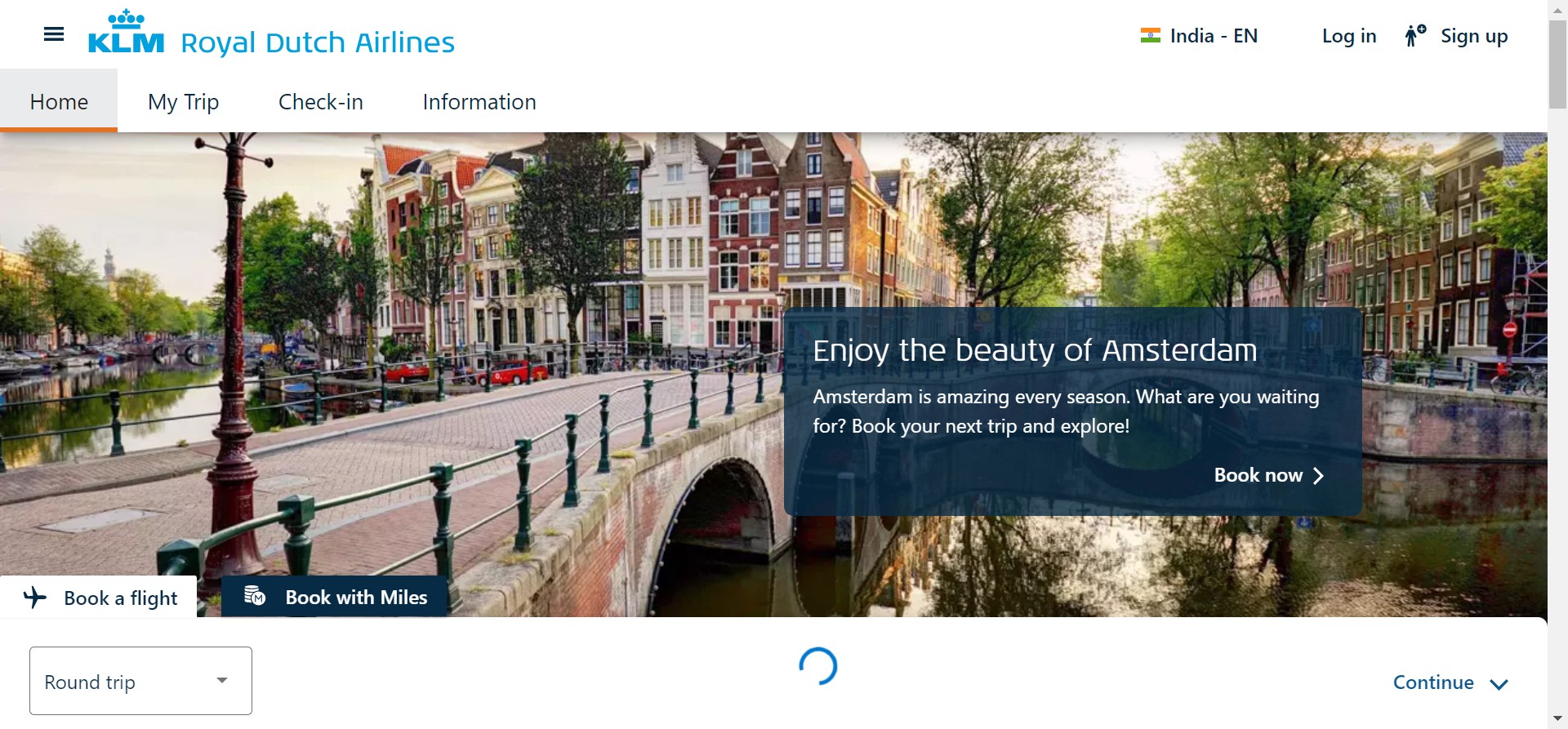Viewport: 1568px width, 729px height.
Task: Click the India flag icon
Action: 1150,36
